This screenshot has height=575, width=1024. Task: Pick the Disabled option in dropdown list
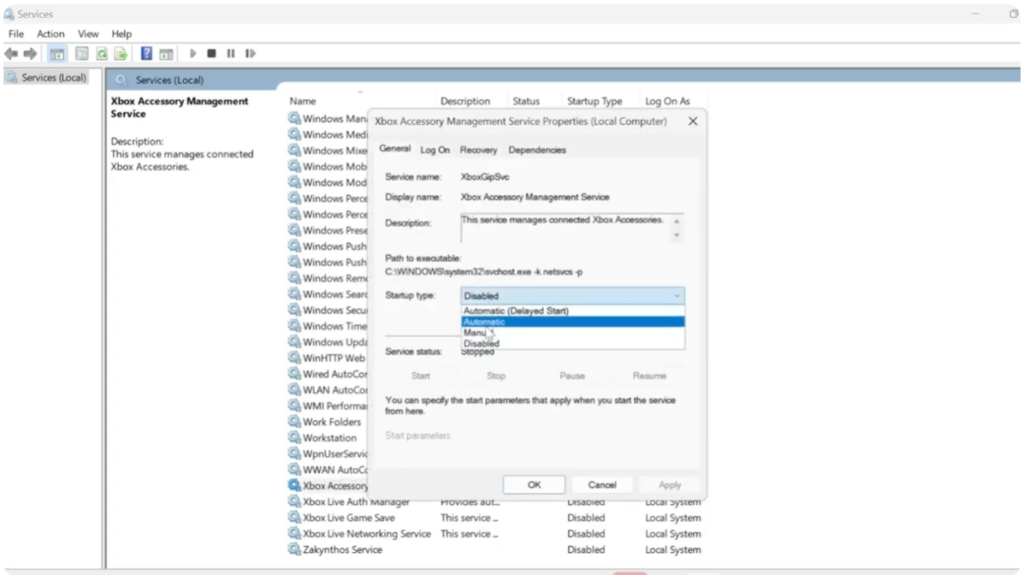tap(572, 343)
